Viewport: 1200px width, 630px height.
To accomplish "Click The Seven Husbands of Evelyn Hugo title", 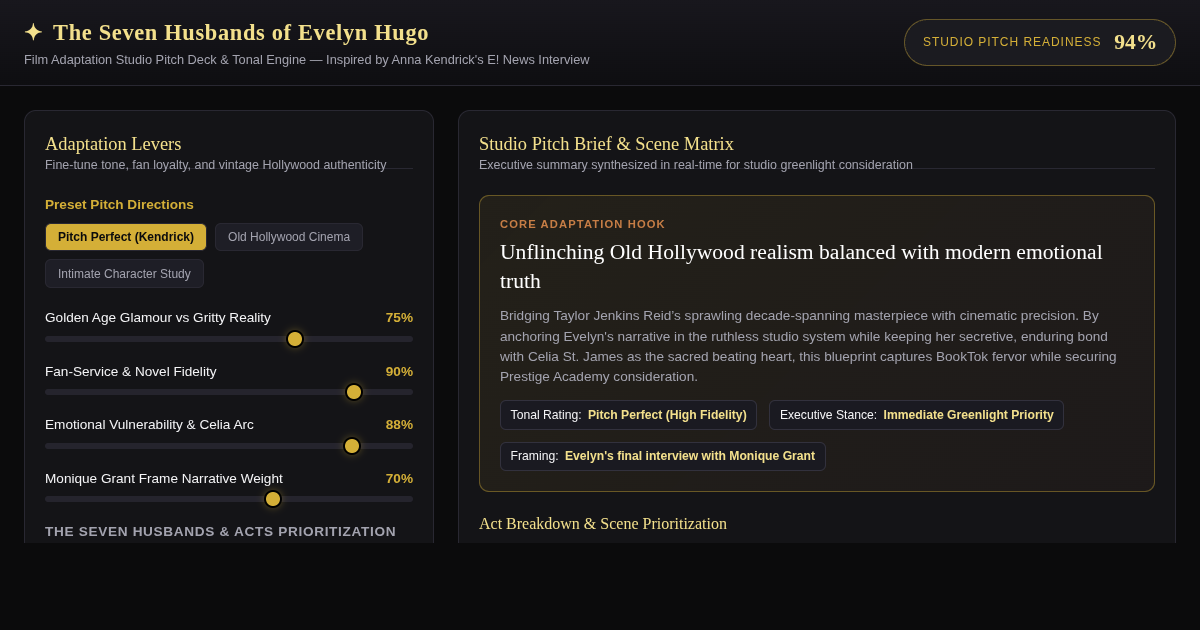I will coord(241,33).
